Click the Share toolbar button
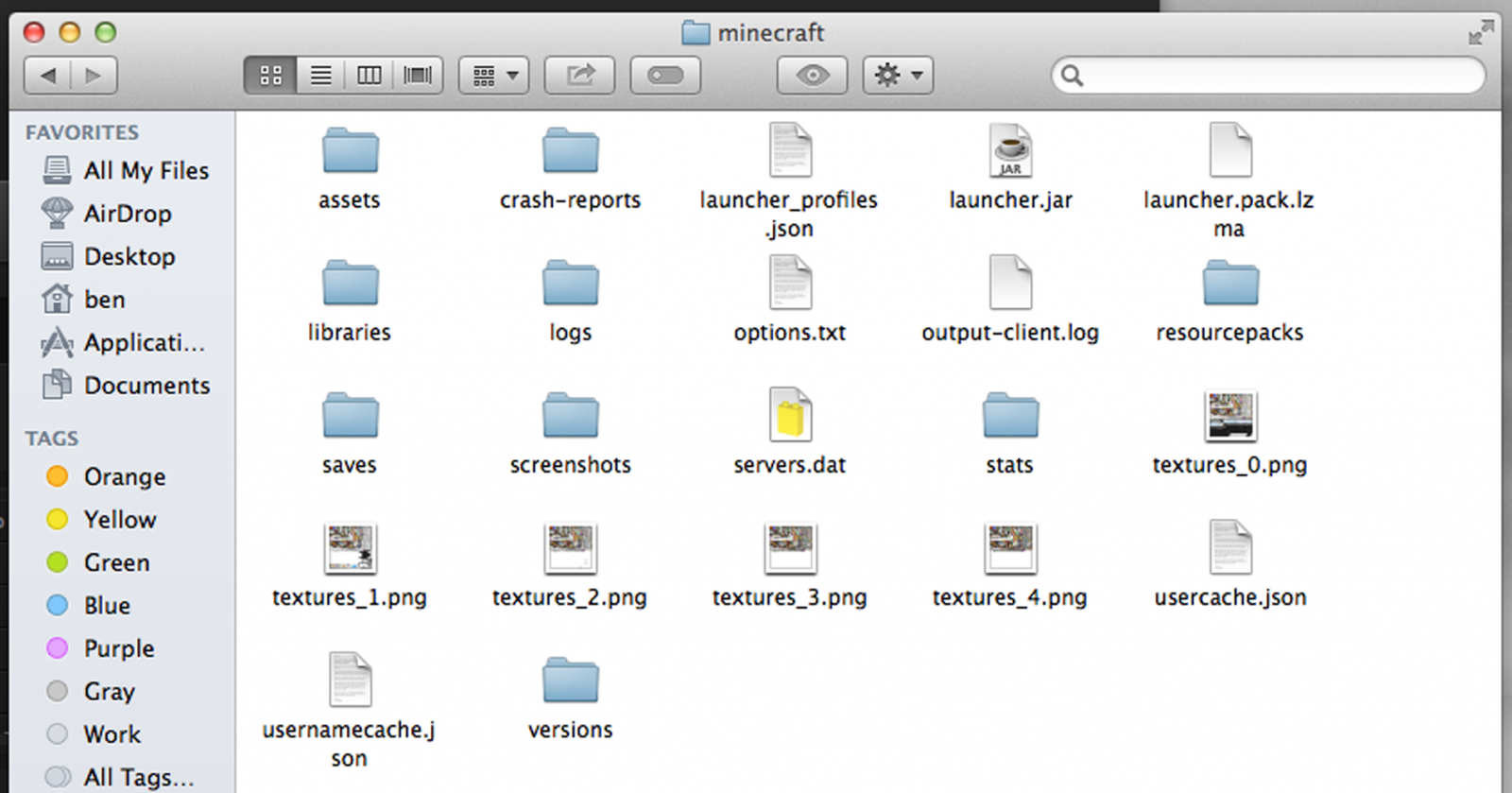This screenshot has width=1512, height=793. coord(580,76)
